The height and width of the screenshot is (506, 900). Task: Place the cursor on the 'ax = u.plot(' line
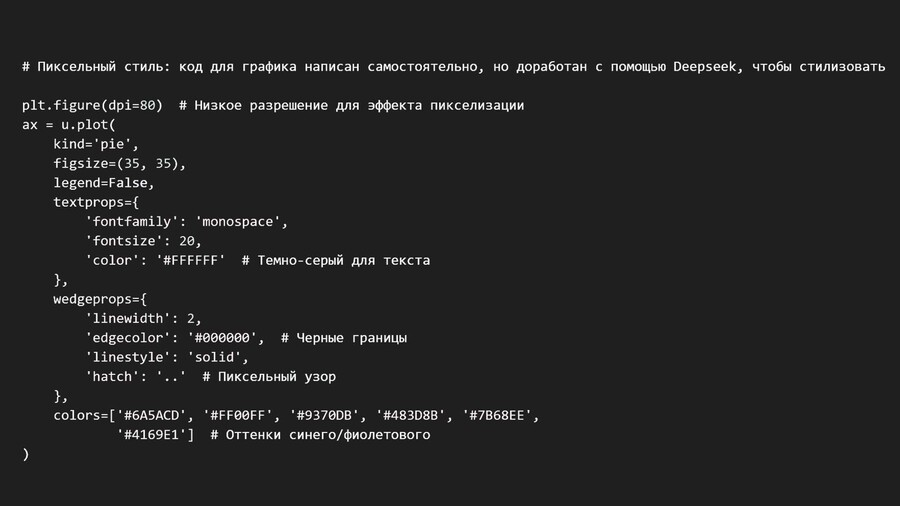click(x=69, y=125)
